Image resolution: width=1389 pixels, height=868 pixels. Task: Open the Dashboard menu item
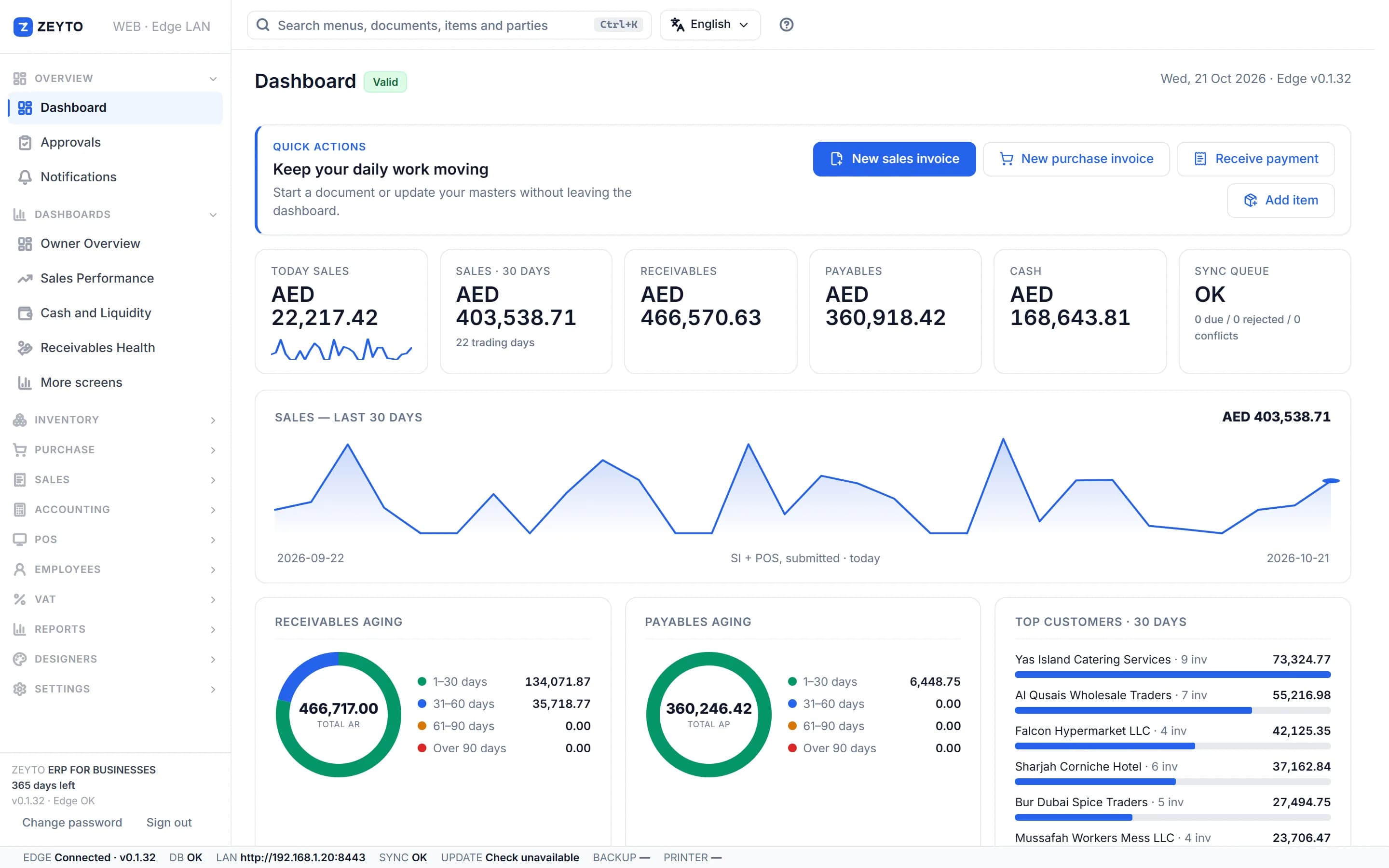(x=115, y=108)
